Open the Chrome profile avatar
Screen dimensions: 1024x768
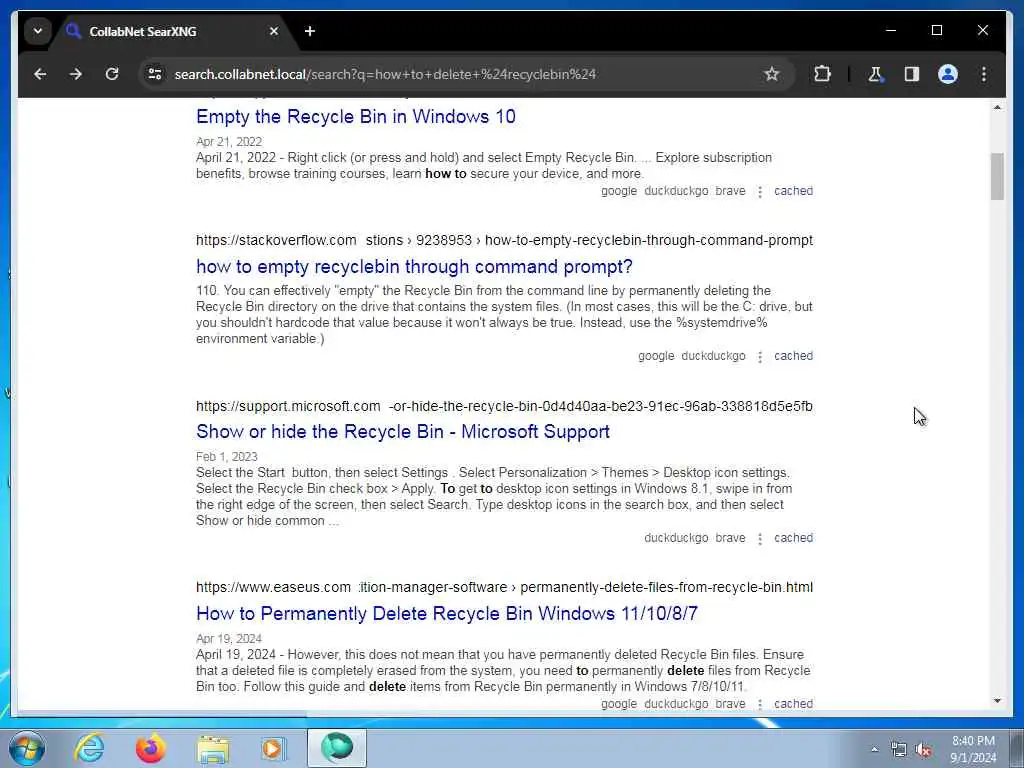point(948,74)
